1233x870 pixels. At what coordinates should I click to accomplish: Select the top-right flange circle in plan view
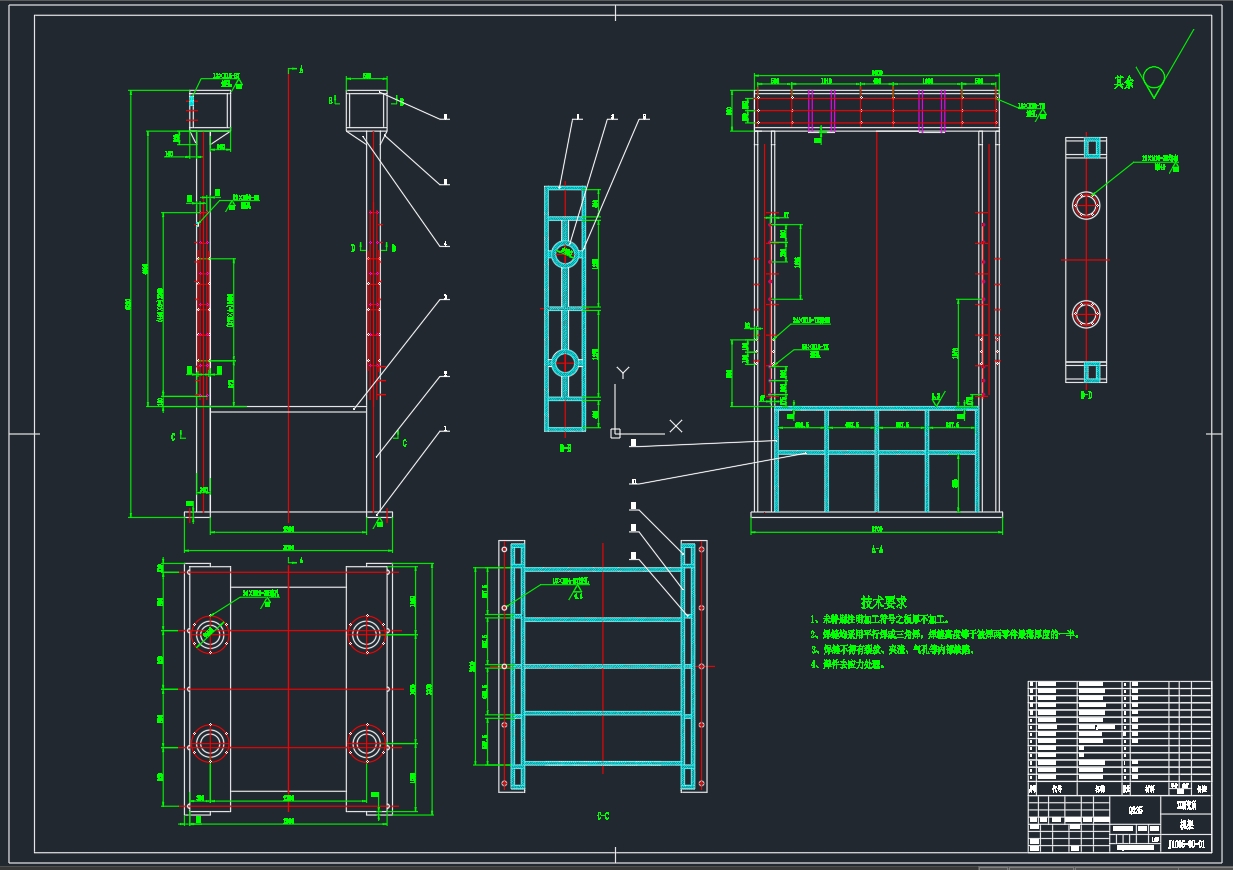point(366,632)
